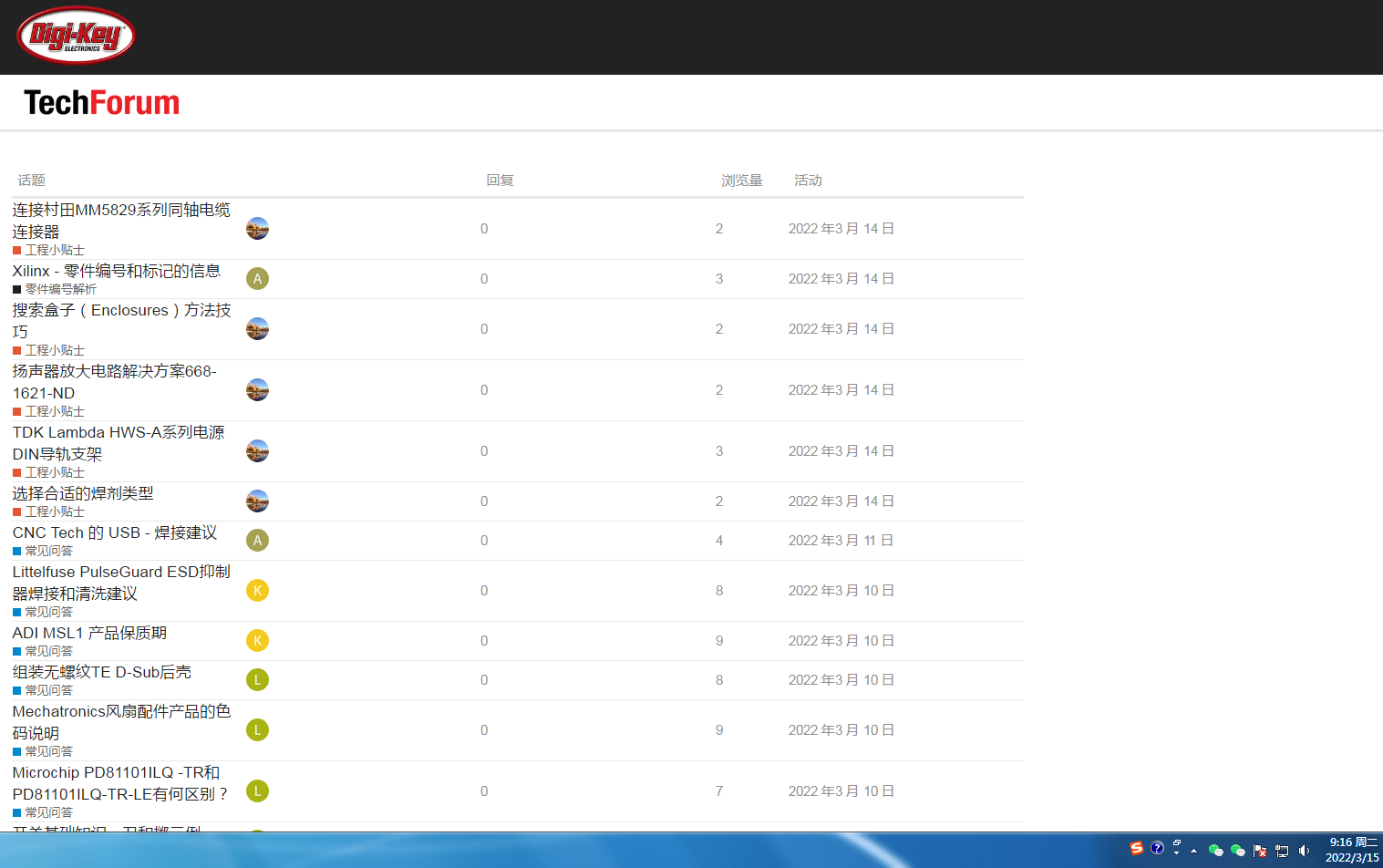Open topic 连接村田MM5829系列同轴电缆连接器
The width and height of the screenshot is (1383, 868).
pyautogui.click(x=121, y=221)
